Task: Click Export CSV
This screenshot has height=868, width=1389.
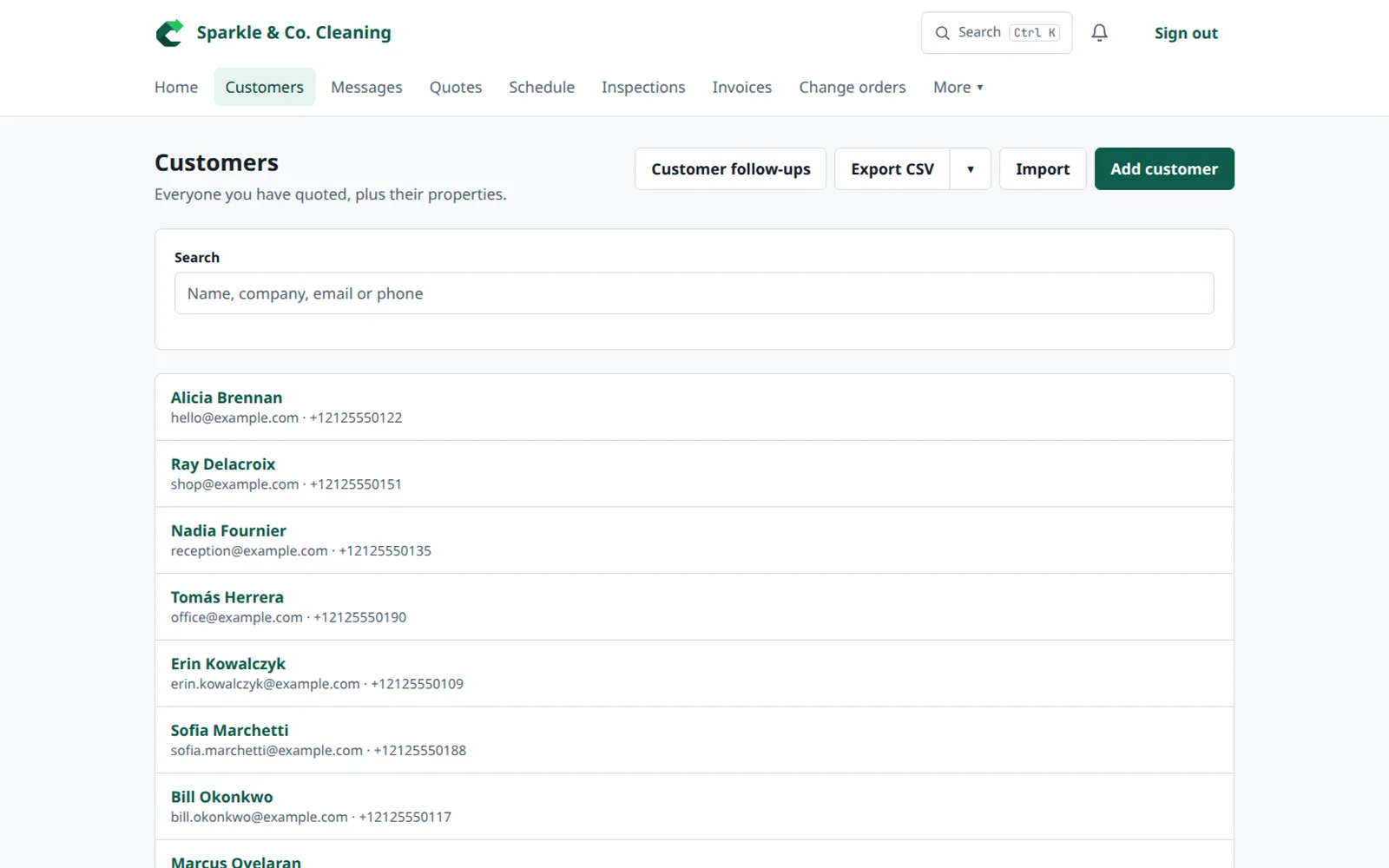Action: 892,169
